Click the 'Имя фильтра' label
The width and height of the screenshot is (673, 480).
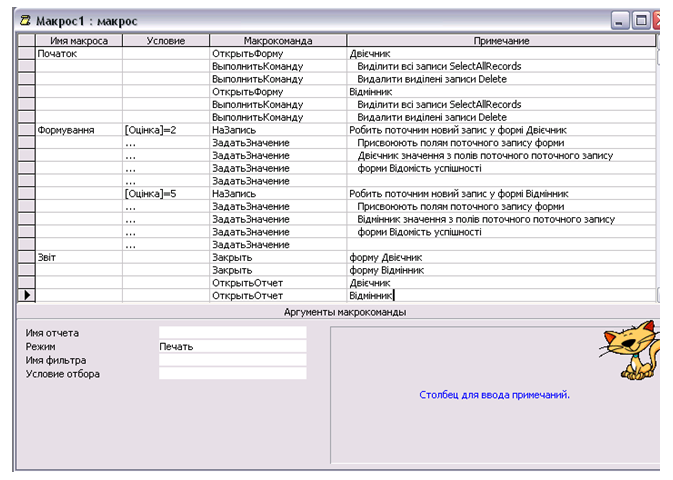coord(56,360)
